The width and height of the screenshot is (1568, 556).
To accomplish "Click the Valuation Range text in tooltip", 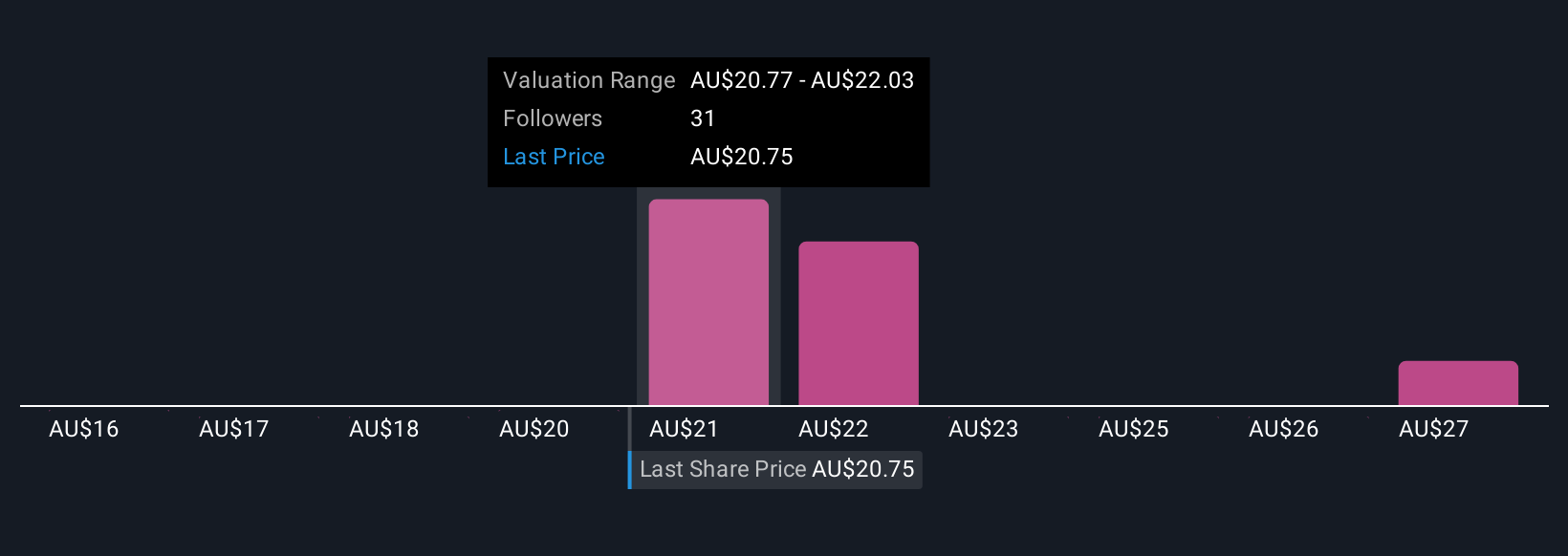I will [x=589, y=80].
